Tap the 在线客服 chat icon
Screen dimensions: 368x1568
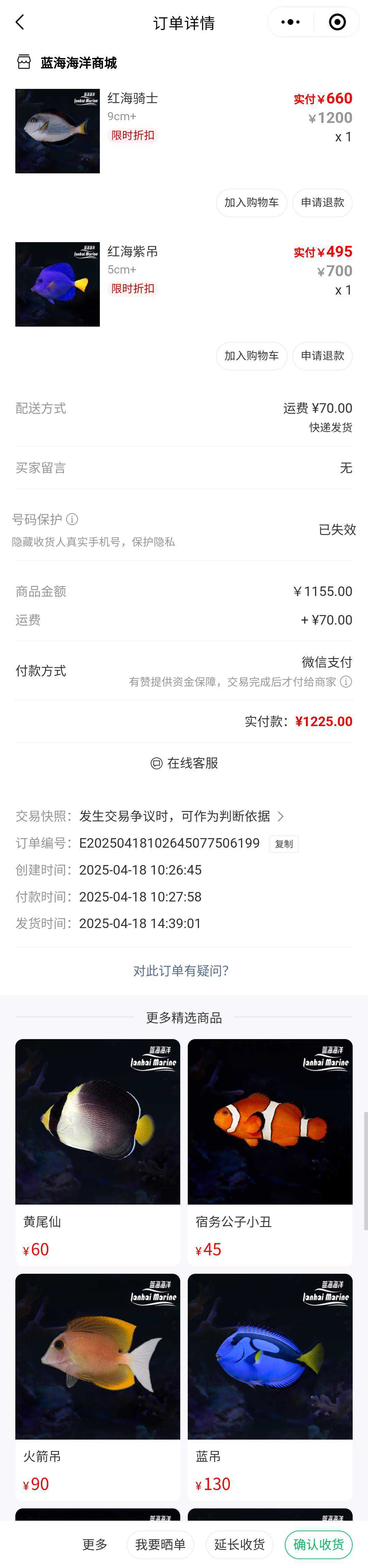pos(157,763)
